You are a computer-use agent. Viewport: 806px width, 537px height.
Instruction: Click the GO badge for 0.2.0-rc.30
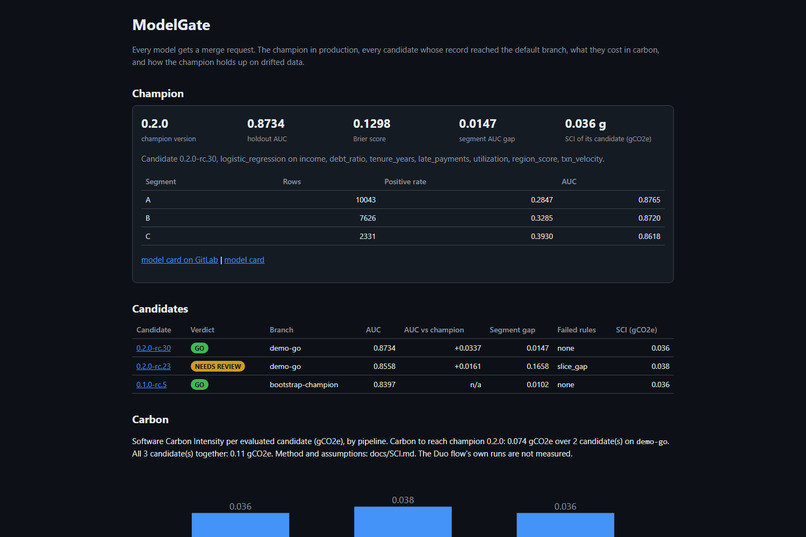click(199, 348)
